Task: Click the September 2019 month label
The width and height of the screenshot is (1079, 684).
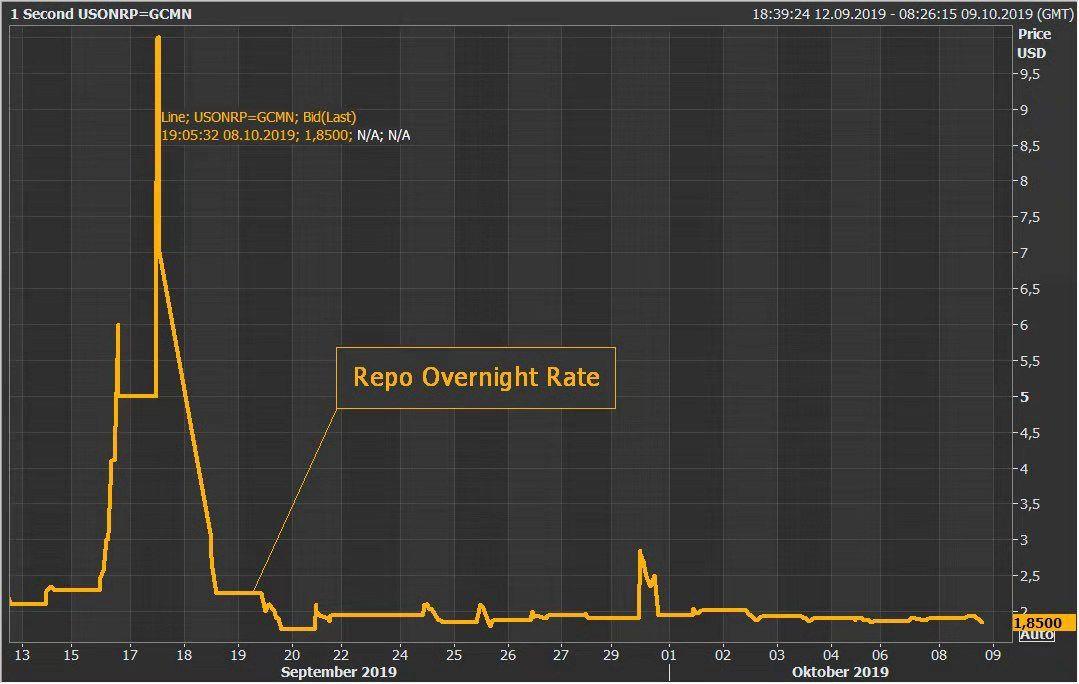Action: point(338,672)
